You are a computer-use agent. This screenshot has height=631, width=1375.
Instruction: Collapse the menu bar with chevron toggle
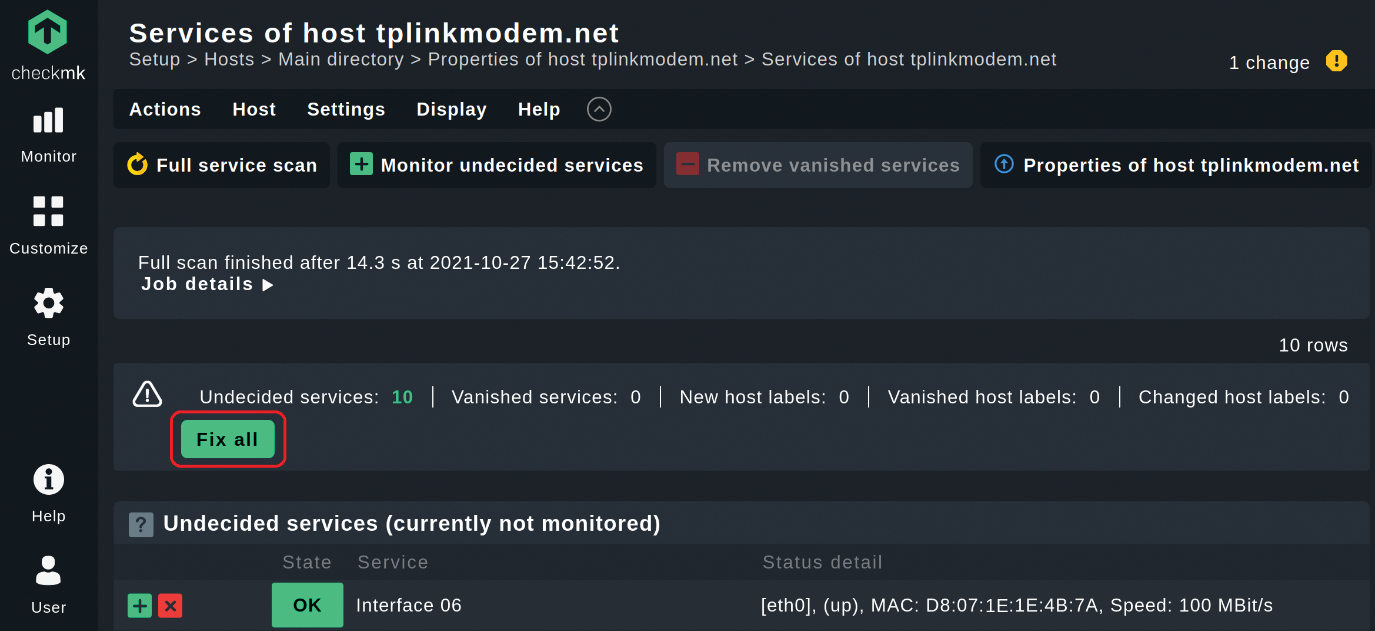pyautogui.click(x=599, y=109)
